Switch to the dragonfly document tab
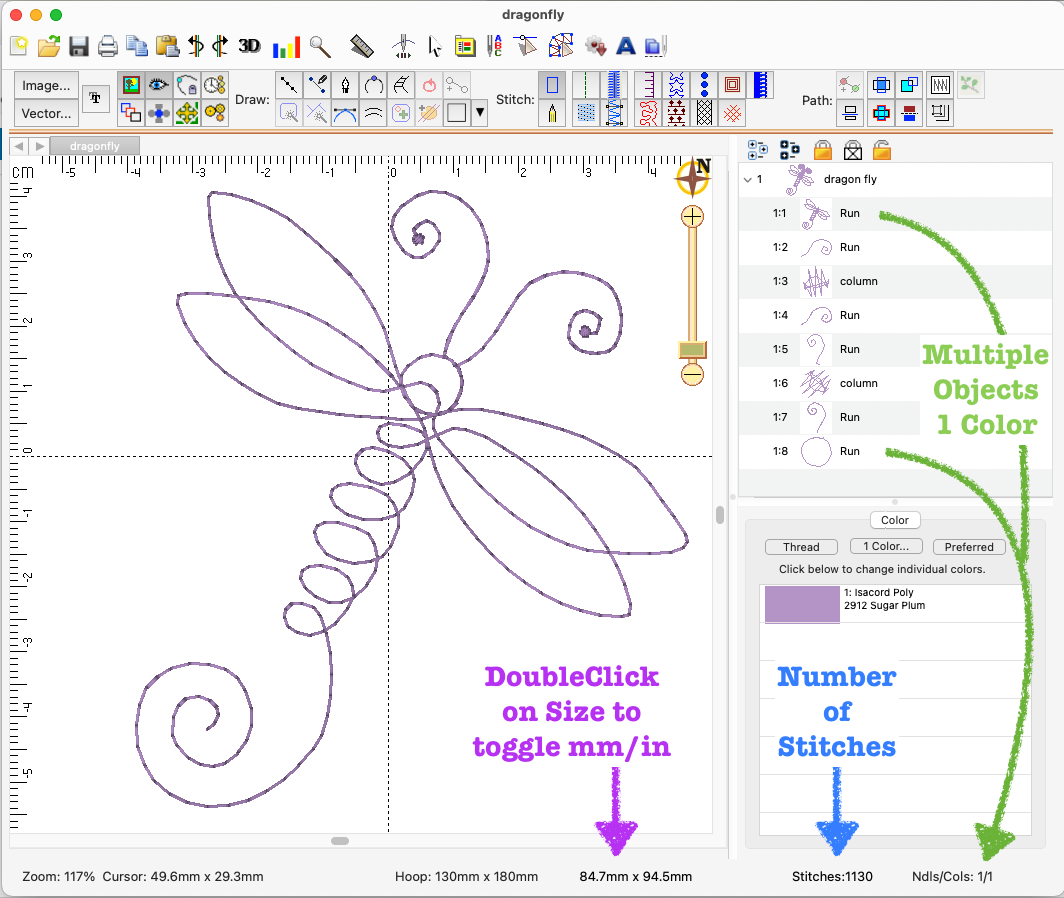This screenshot has height=898, width=1064. [x=94, y=146]
